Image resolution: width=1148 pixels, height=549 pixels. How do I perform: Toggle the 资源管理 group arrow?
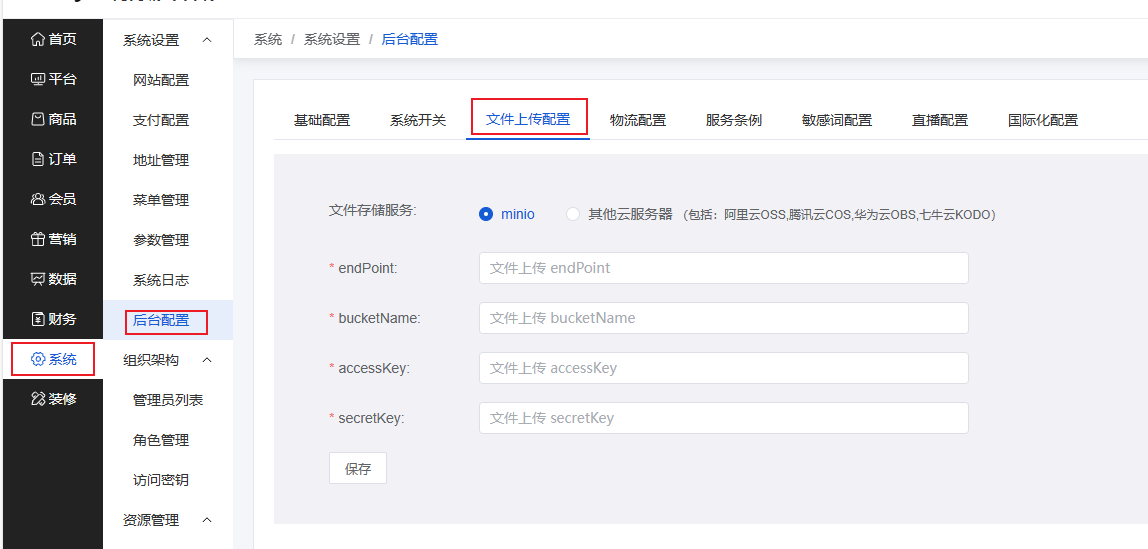tap(207, 520)
